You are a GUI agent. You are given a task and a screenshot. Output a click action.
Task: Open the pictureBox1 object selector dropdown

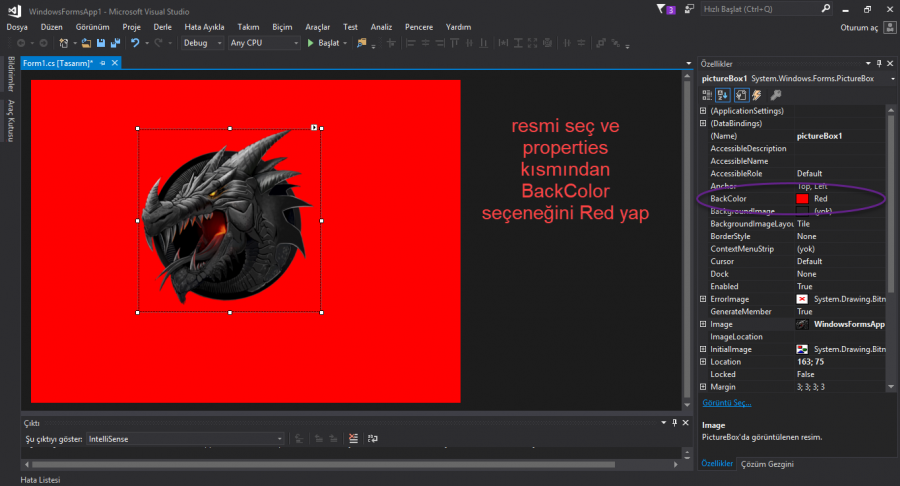pos(893,79)
